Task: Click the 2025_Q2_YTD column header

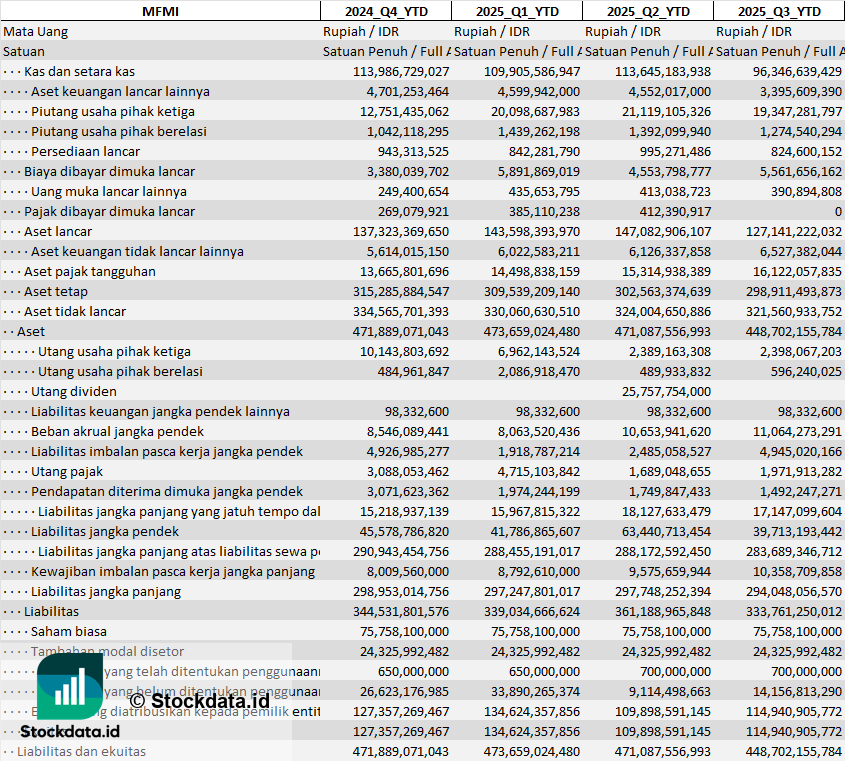Action: point(648,11)
